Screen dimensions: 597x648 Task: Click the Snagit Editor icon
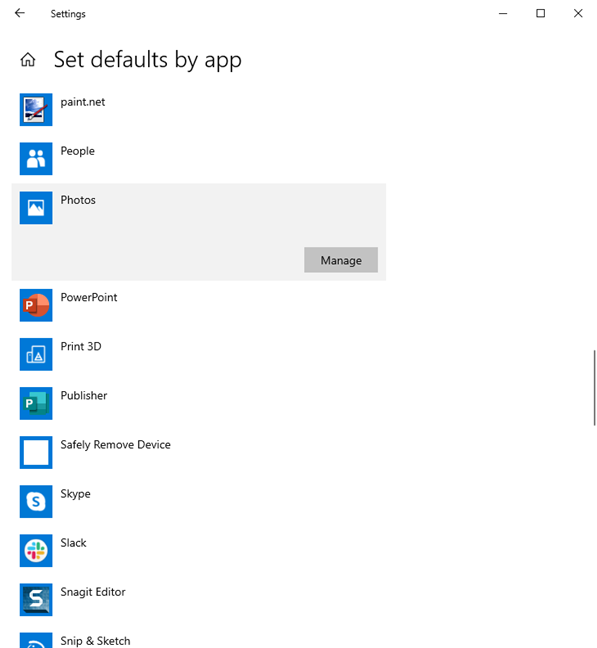[36, 600]
